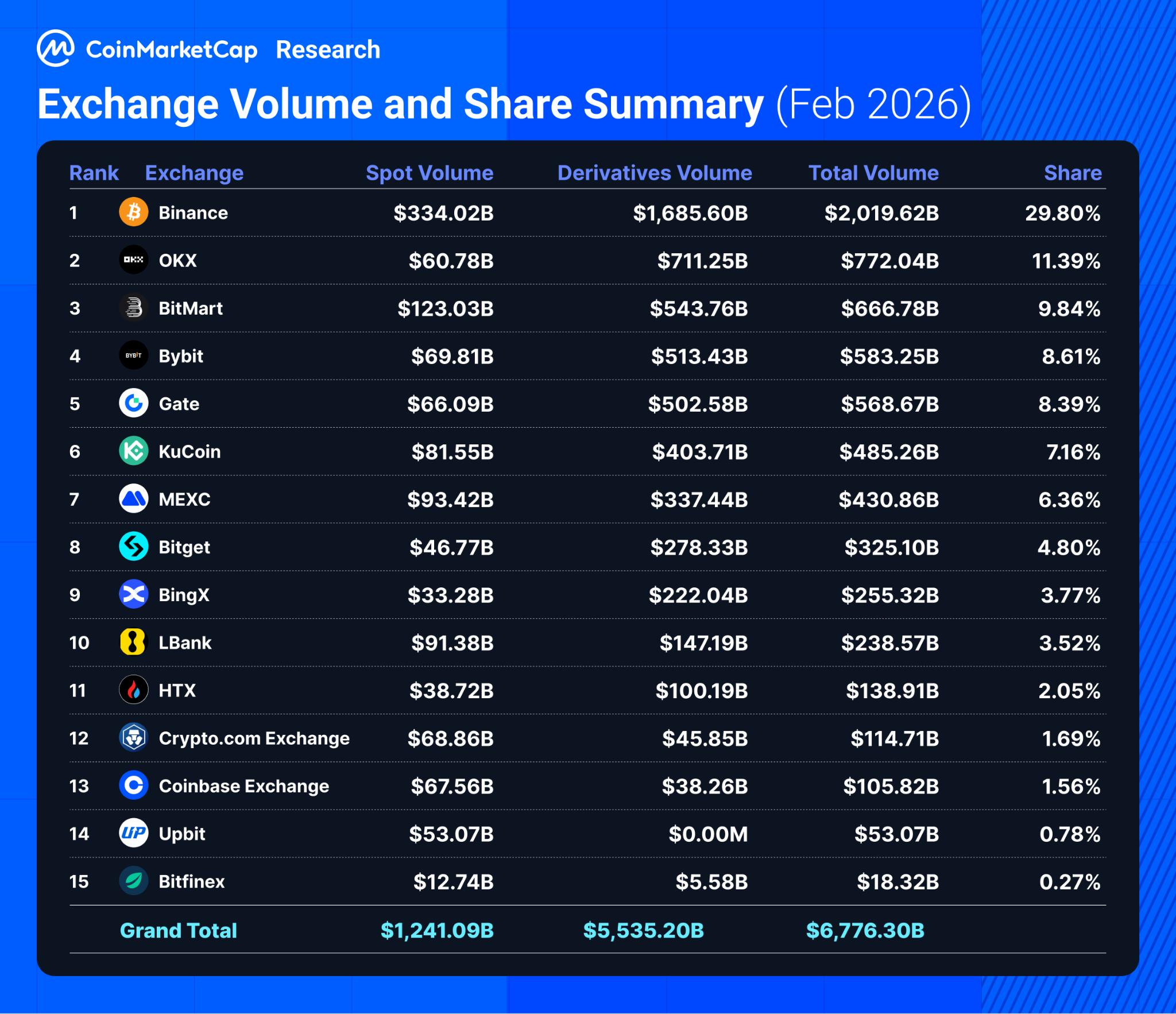Viewport: 1176px width, 1014px height.
Task: Click the orange Binance exchange icon
Action: (134, 212)
